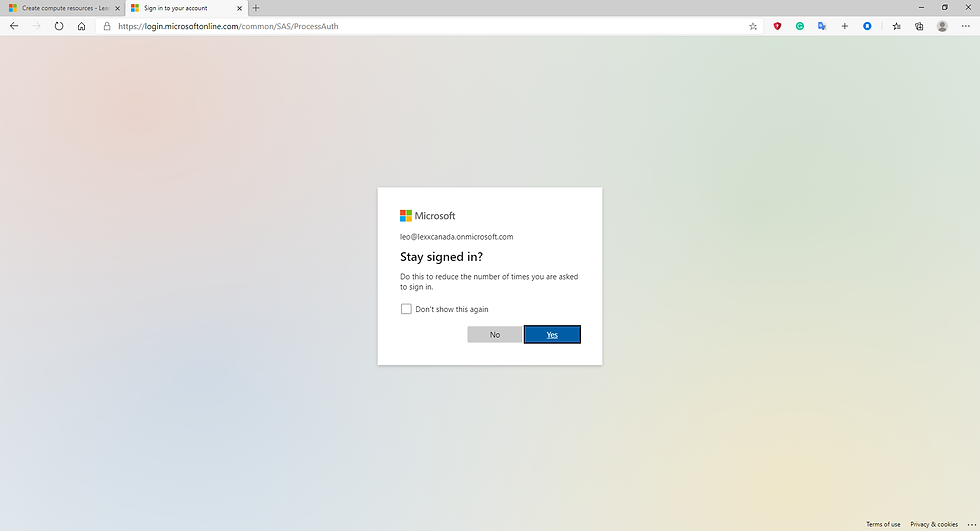Minimize the browser window
Viewport: 980px width, 531px height.
(921, 7)
